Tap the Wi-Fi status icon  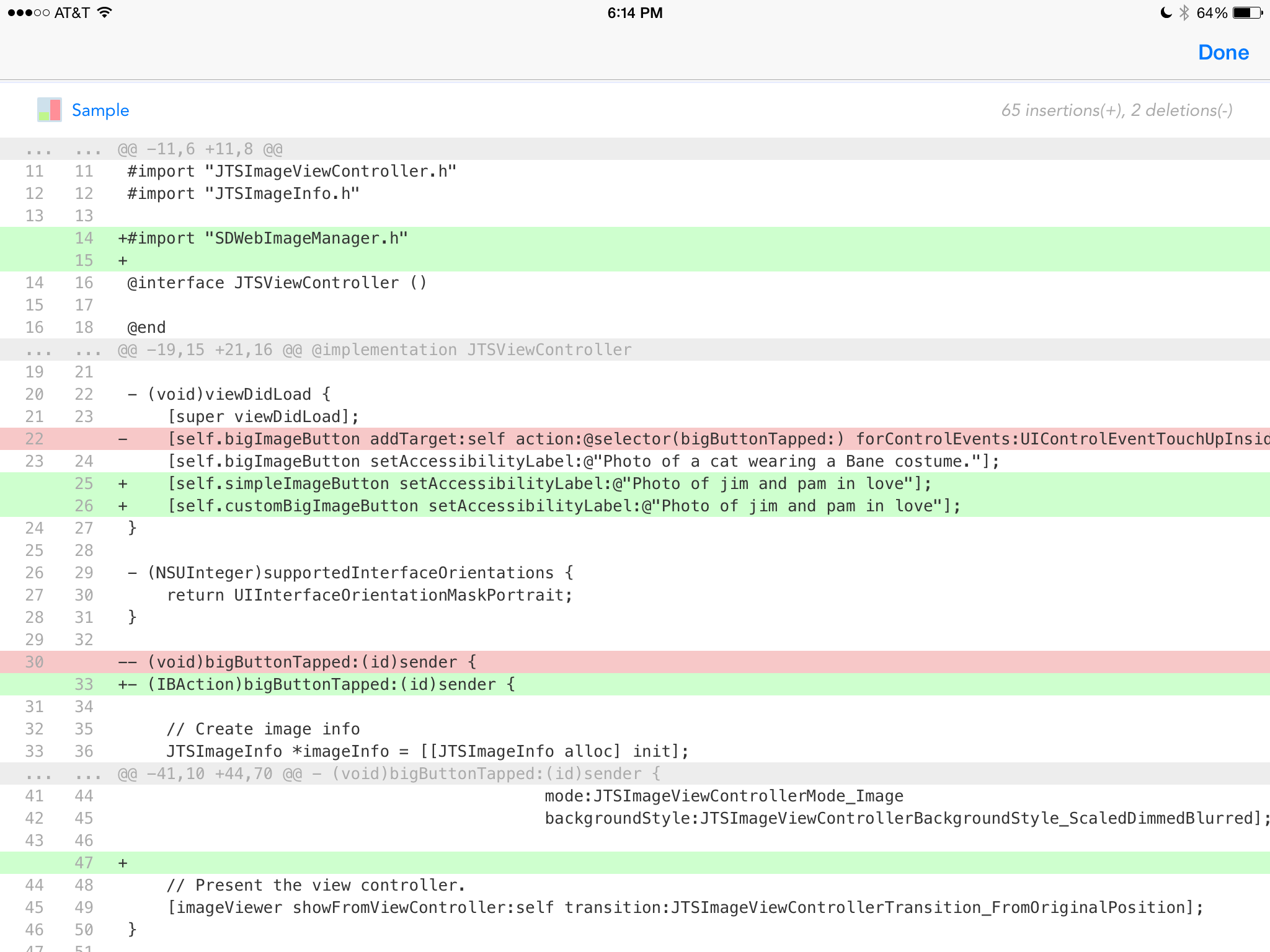click(105, 12)
